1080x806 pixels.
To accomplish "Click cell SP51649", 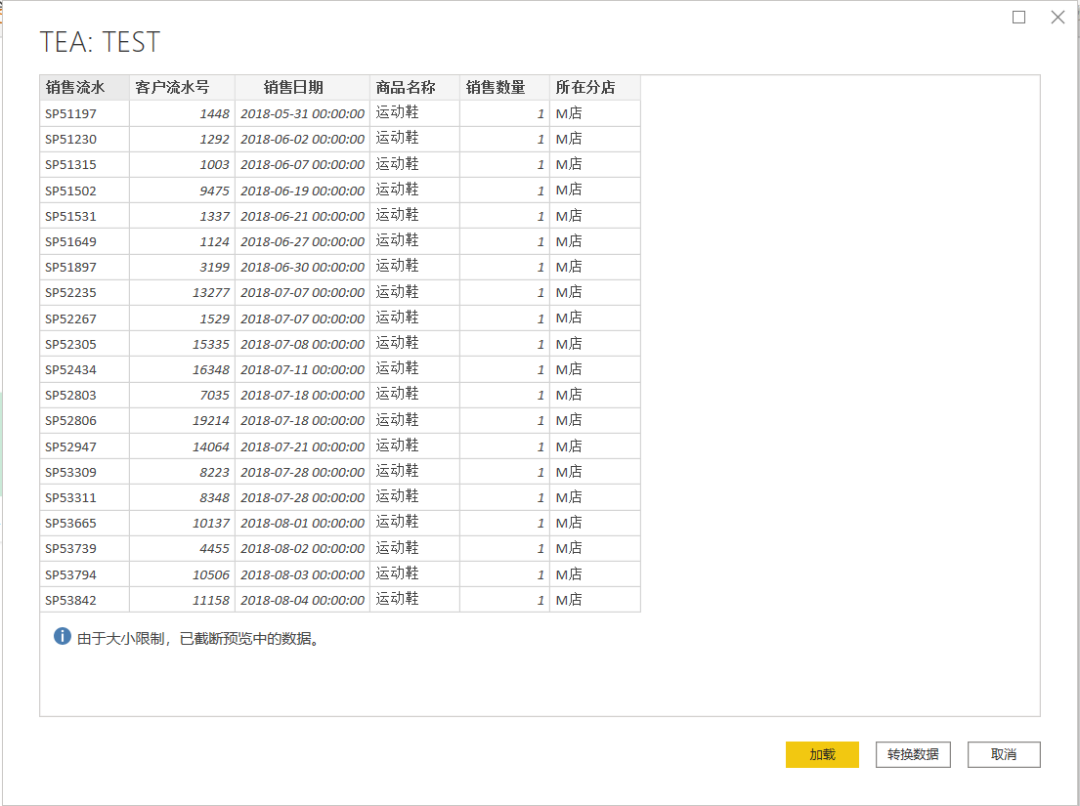I will tap(85, 242).
